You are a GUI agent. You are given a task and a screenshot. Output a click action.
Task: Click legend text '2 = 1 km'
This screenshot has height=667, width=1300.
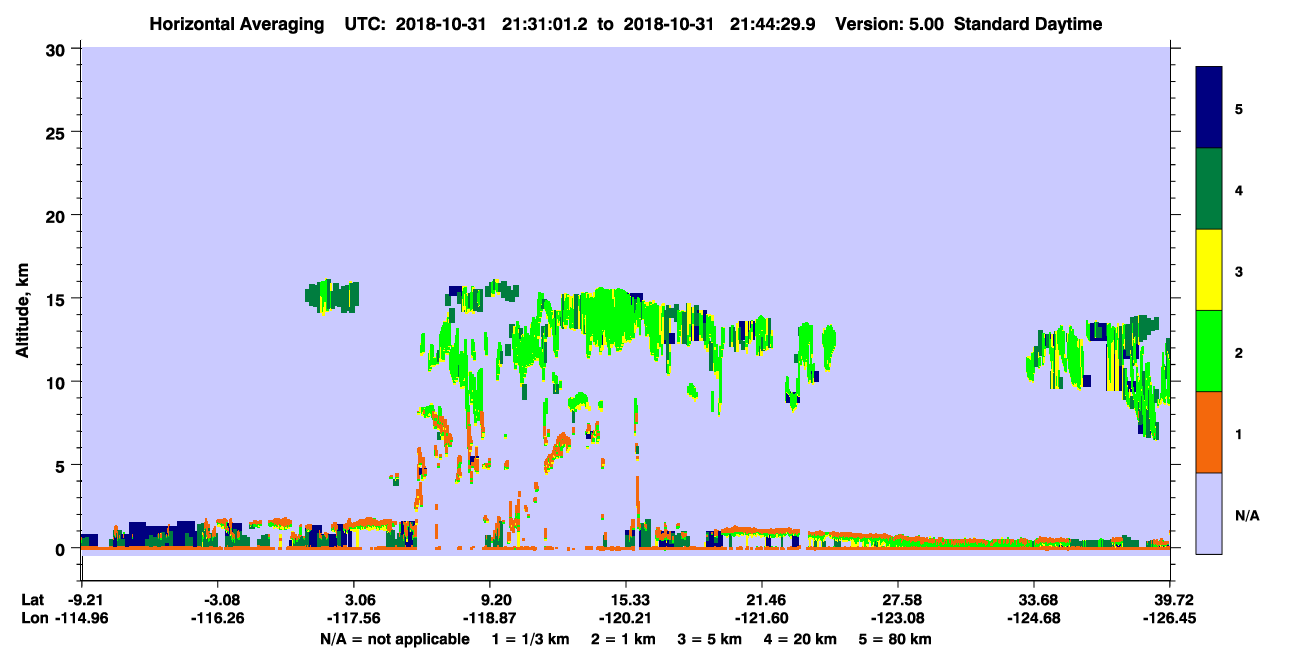pos(625,639)
